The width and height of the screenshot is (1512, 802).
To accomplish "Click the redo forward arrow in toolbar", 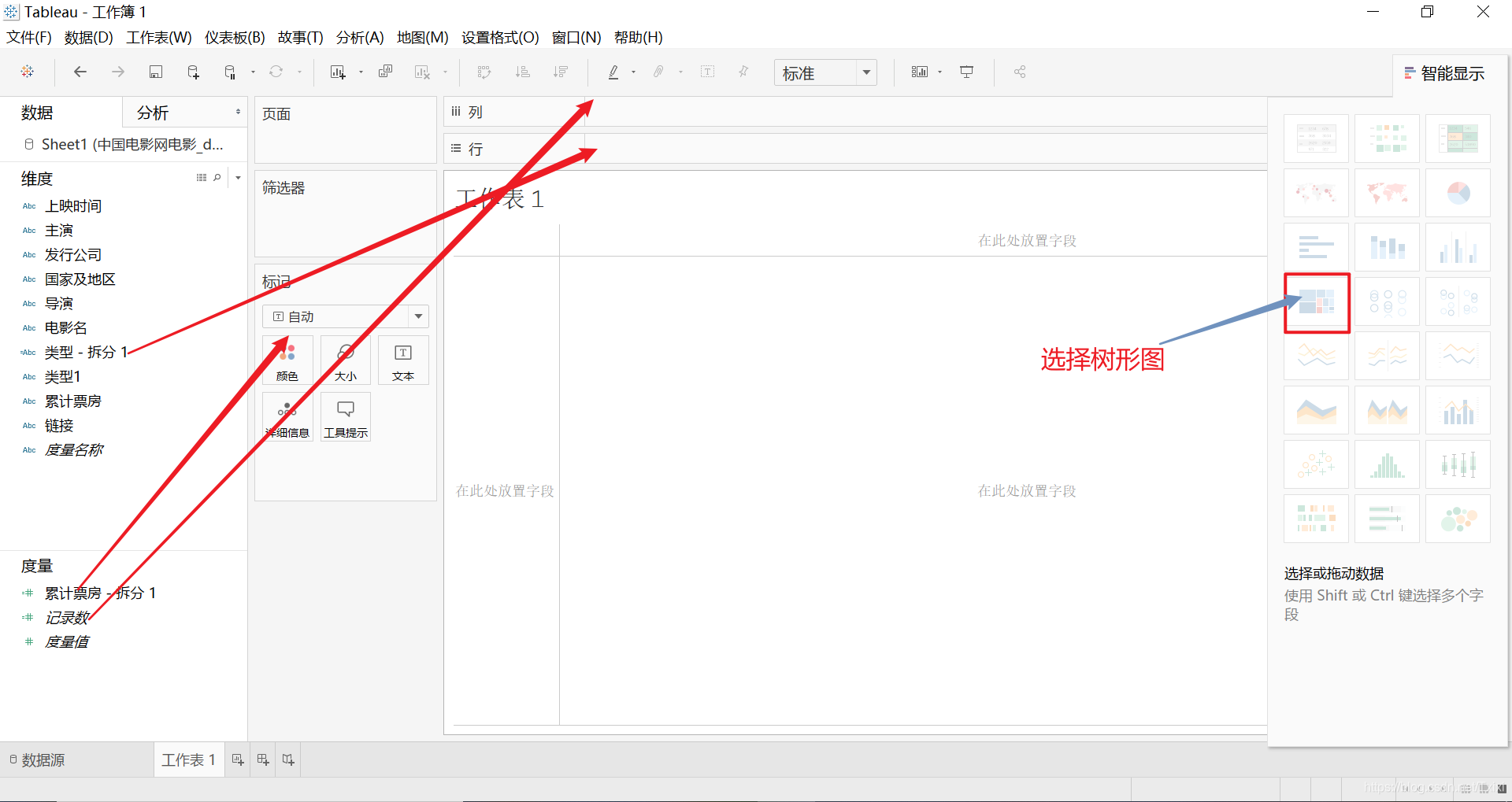I will click(118, 72).
